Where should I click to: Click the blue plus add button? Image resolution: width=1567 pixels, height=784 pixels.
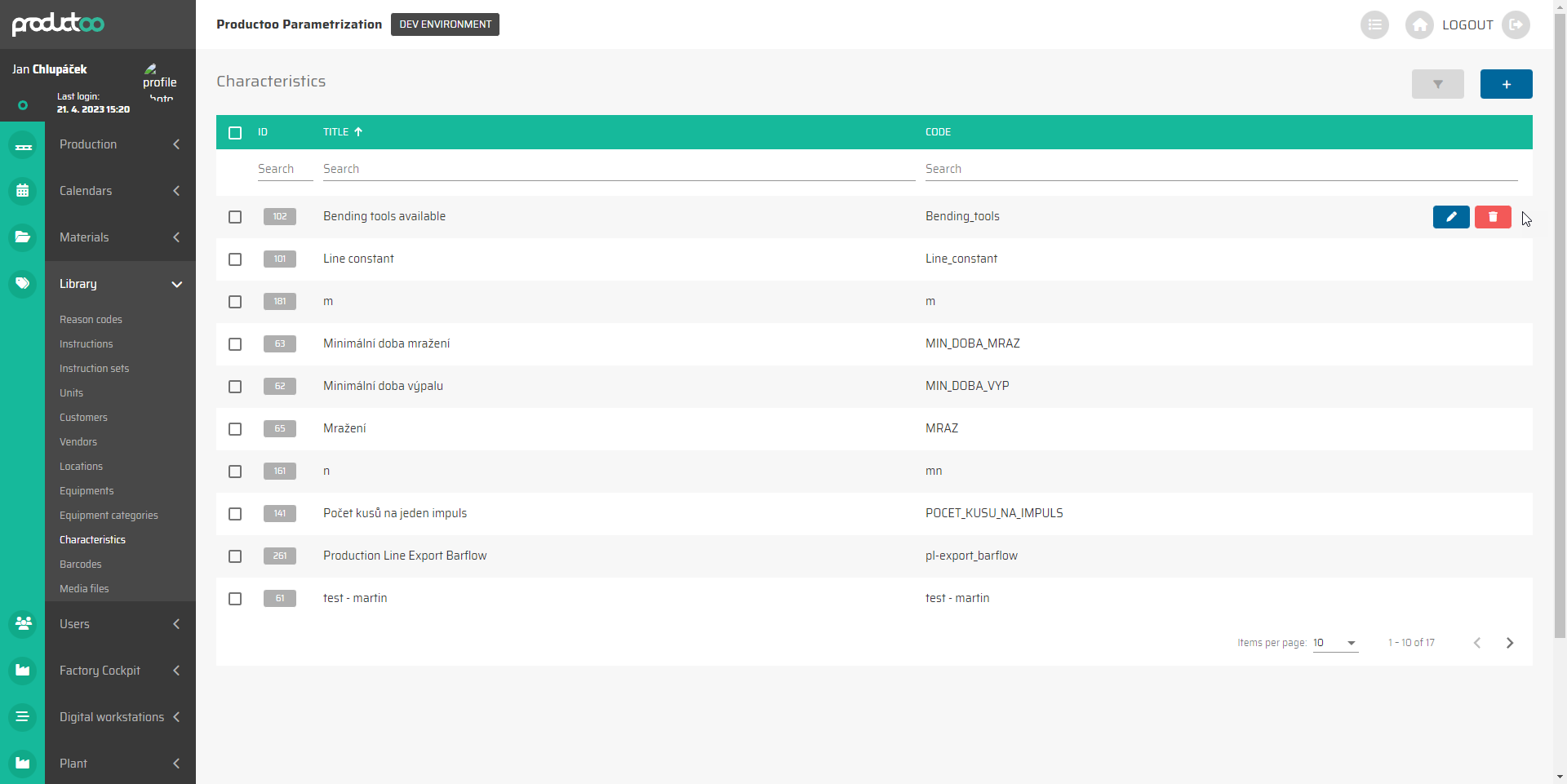click(x=1506, y=84)
